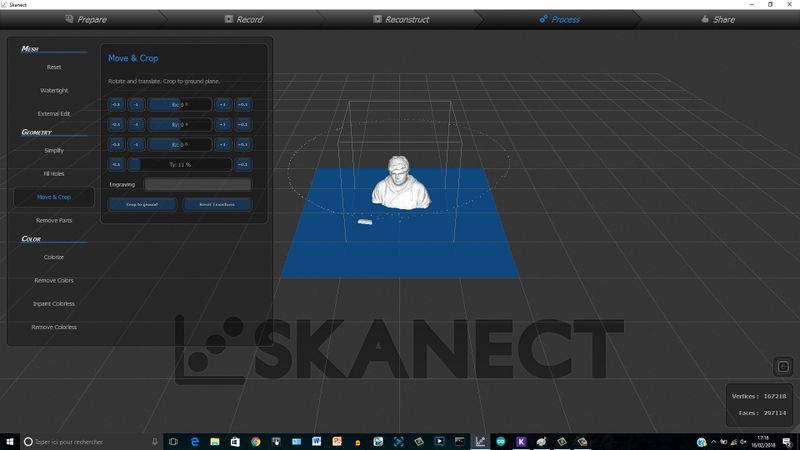Open Task View from the taskbar
800x450 pixels.
(173, 441)
